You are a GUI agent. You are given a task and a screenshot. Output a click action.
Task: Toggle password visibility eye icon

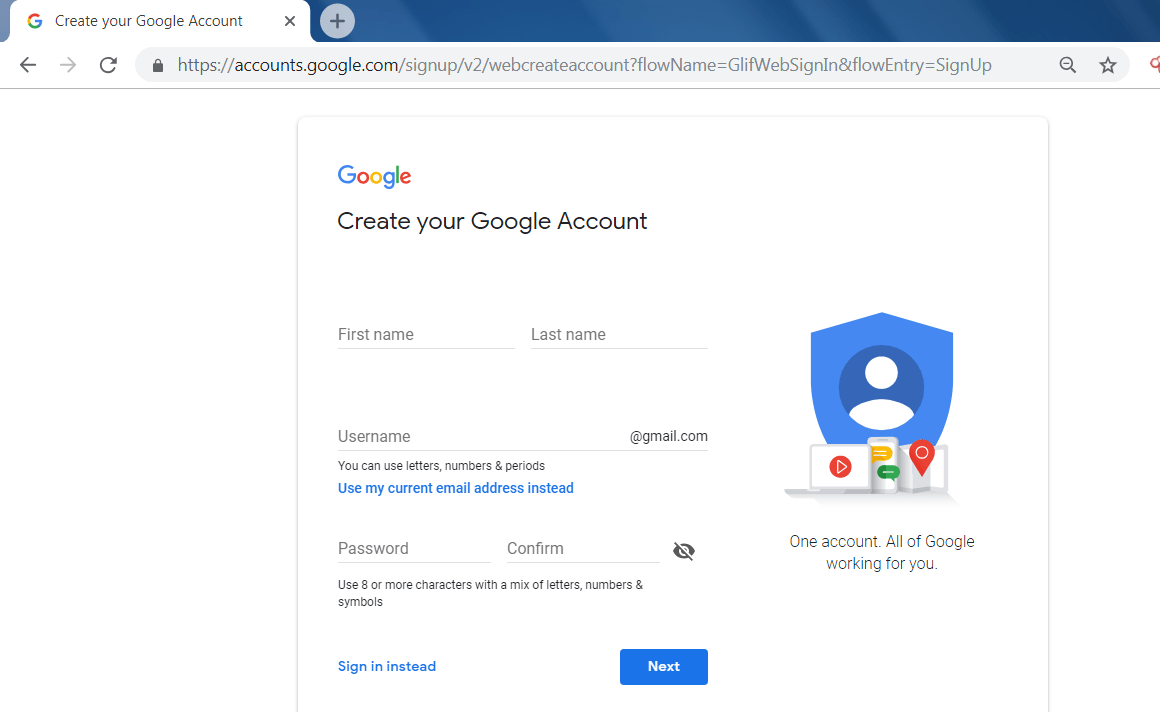click(684, 551)
